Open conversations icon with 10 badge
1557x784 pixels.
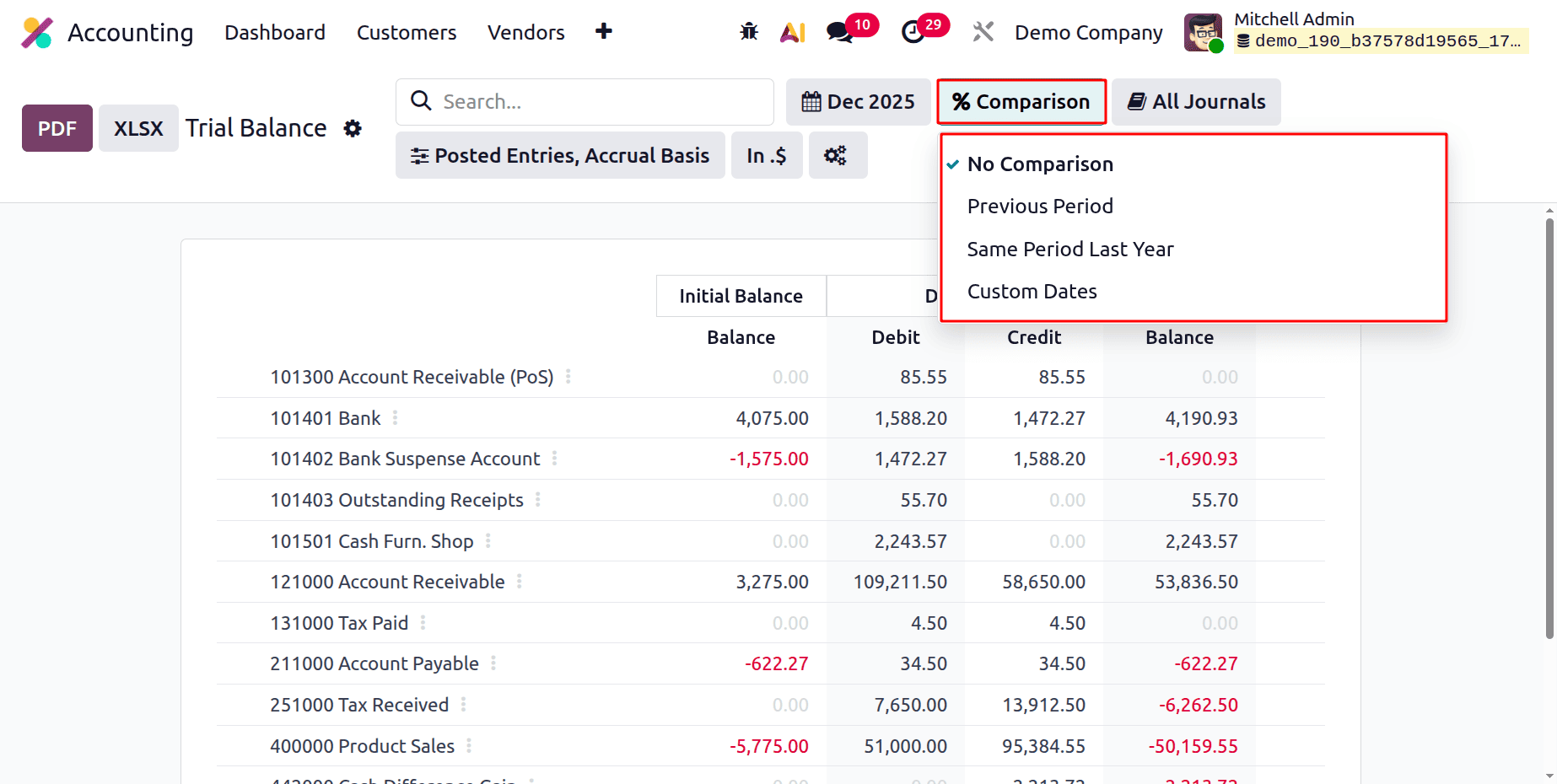tap(852, 30)
